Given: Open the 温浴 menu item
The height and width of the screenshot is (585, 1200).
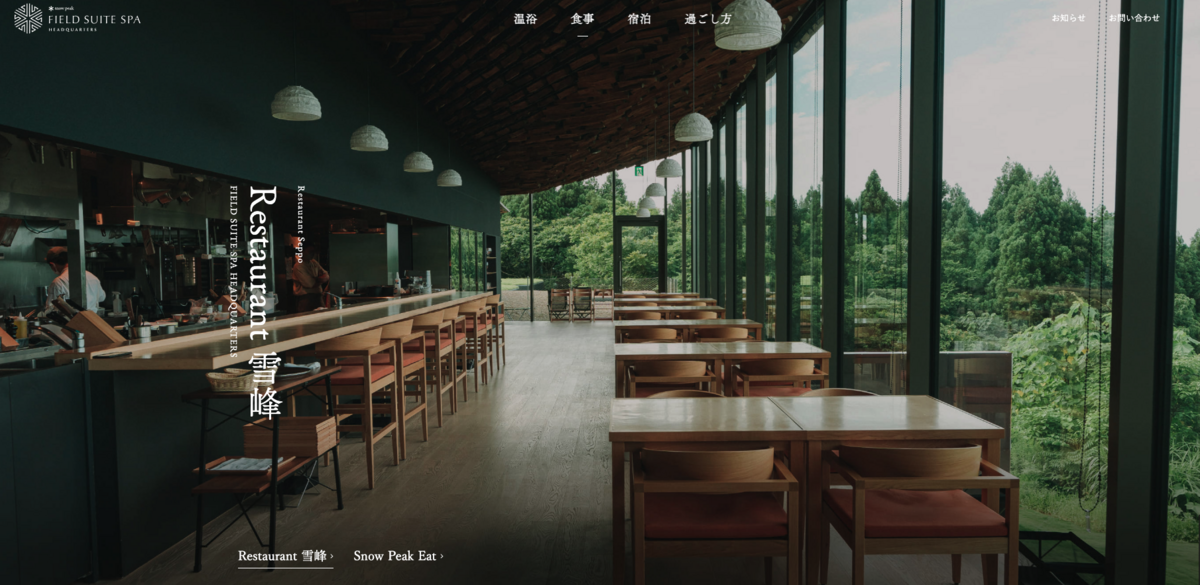Looking at the screenshot, I should click(525, 19).
